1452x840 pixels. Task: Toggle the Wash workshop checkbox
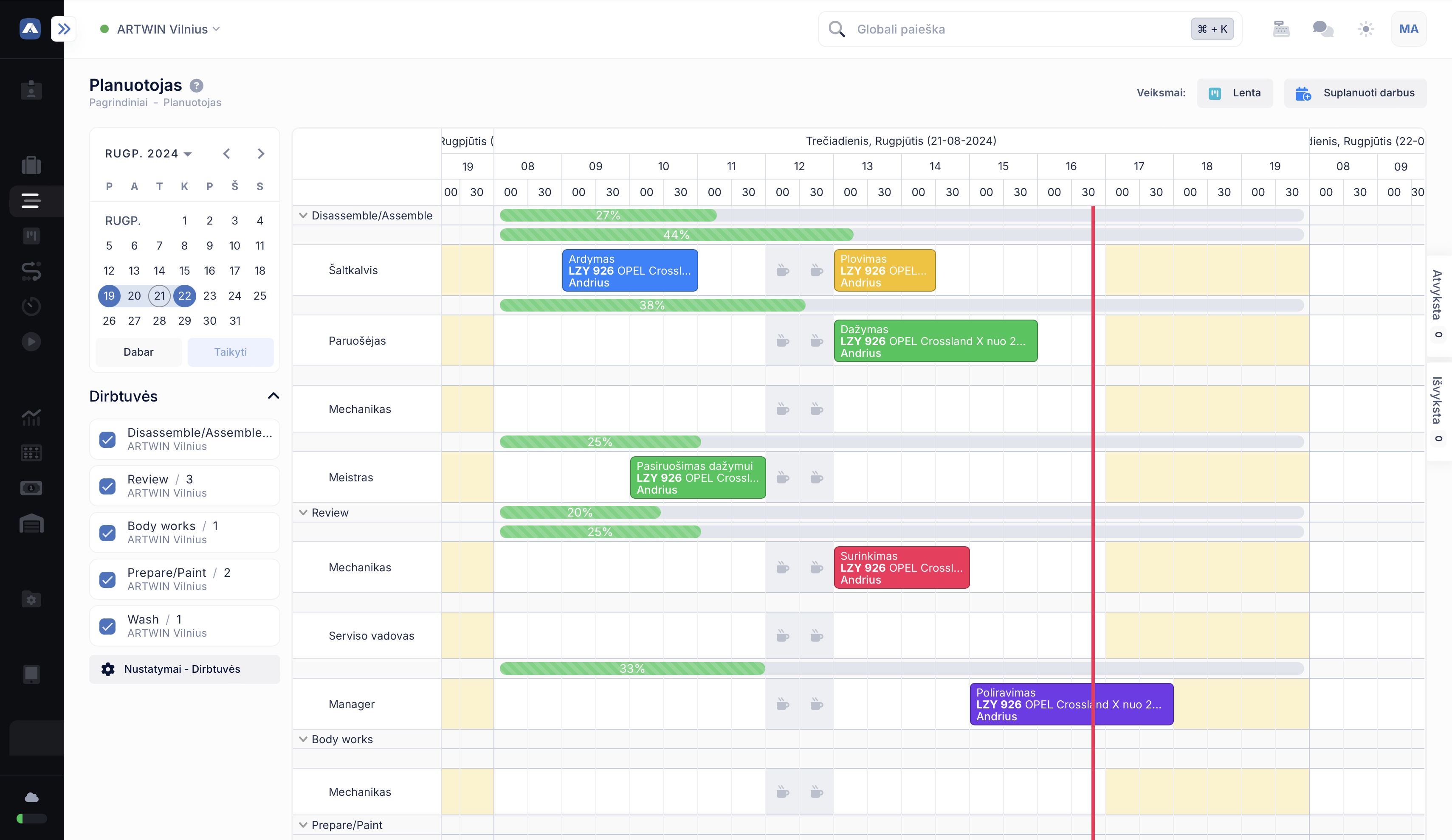click(108, 626)
